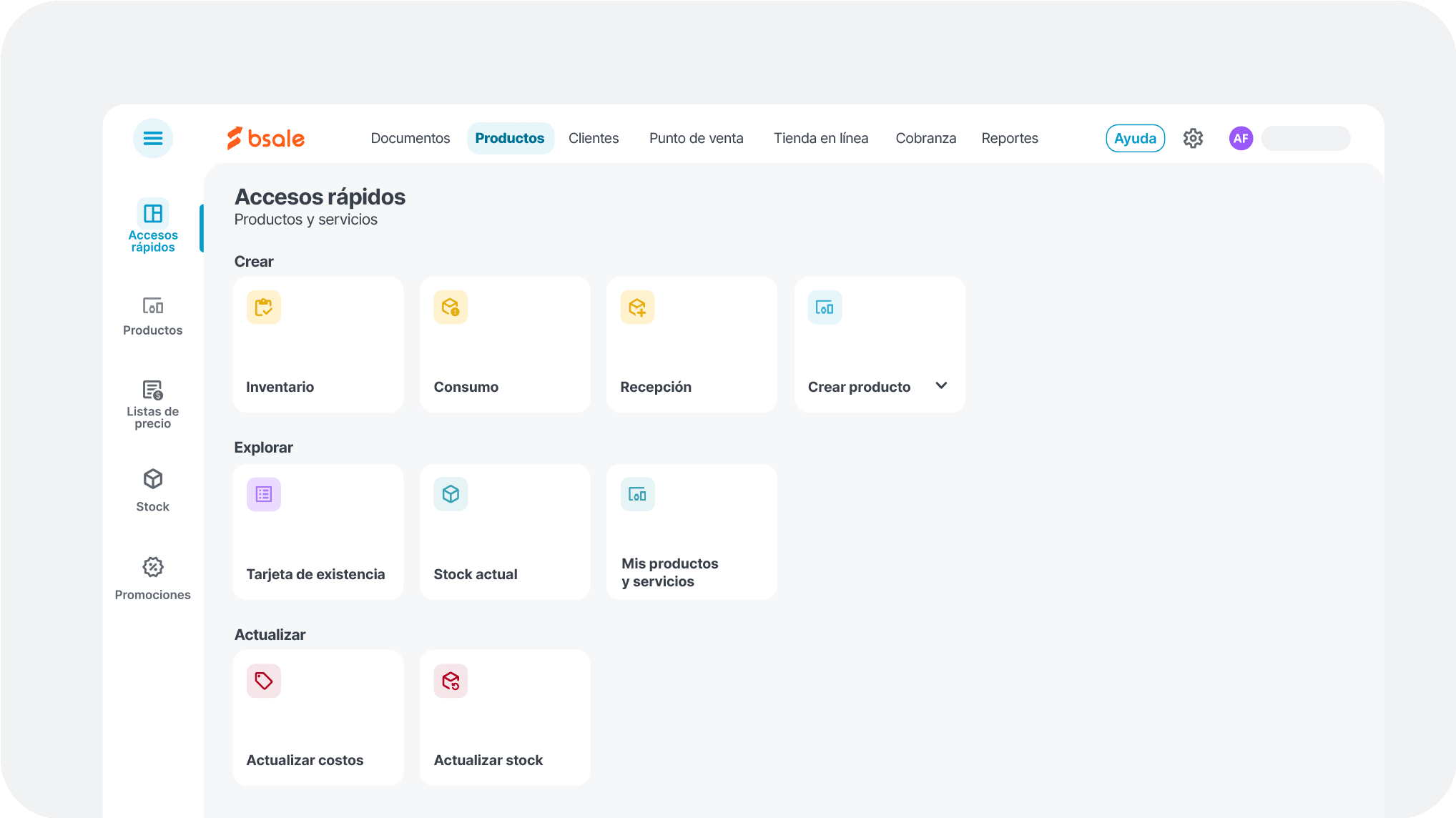Click the Actualizar stock icon
The height and width of the screenshot is (818, 1456).
tap(451, 681)
